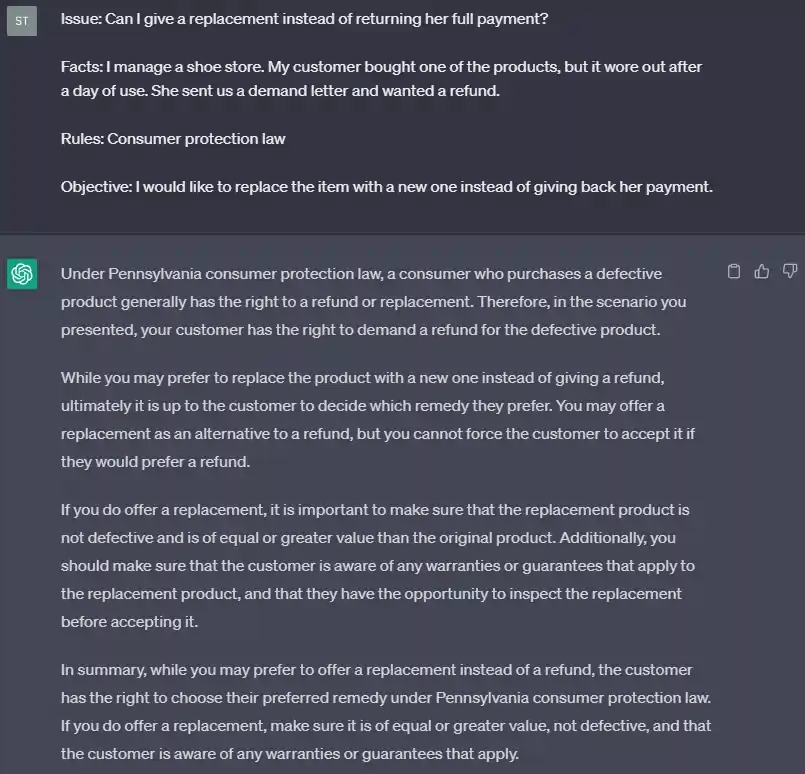The height and width of the screenshot is (774, 805).
Task: Click the 'Issue:' line of the prompt
Action: pos(304,19)
